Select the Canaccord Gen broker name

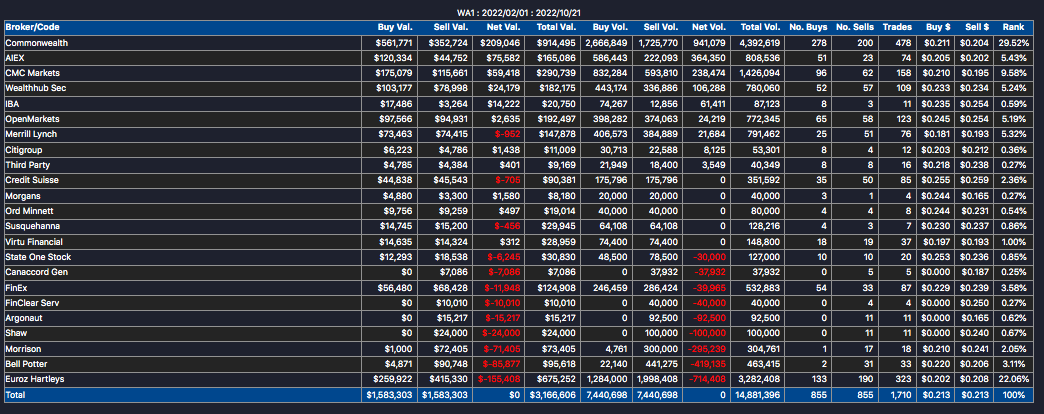pos(37,272)
